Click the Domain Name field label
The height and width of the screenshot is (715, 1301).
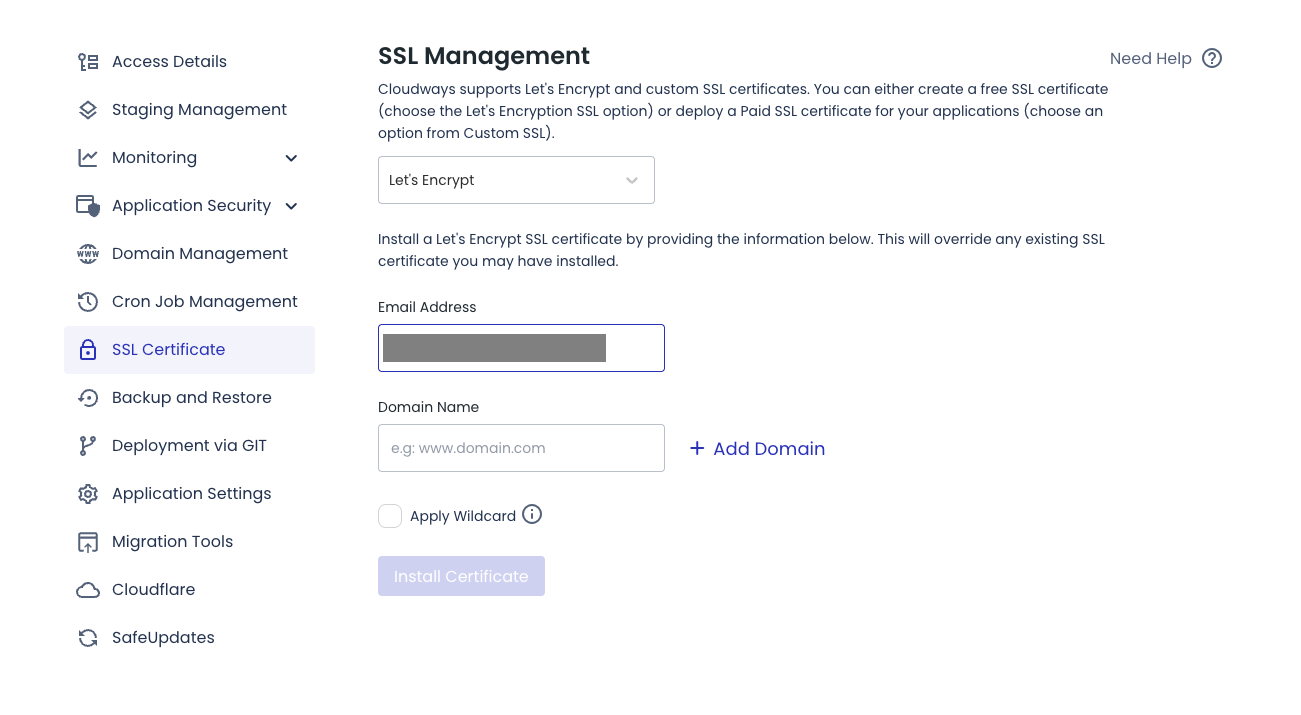click(428, 407)
